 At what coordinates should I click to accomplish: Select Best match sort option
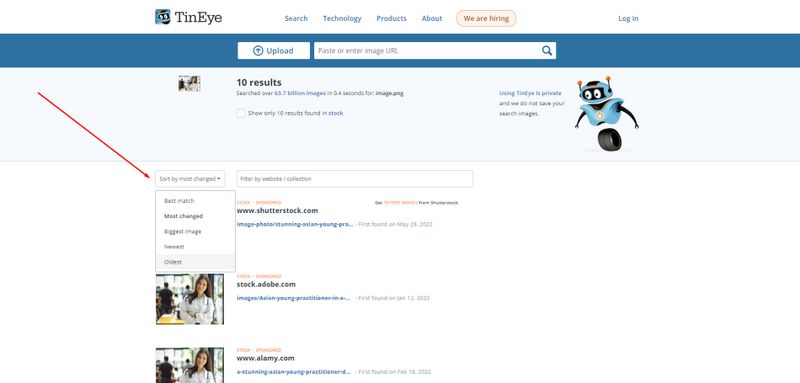[179, 201]
